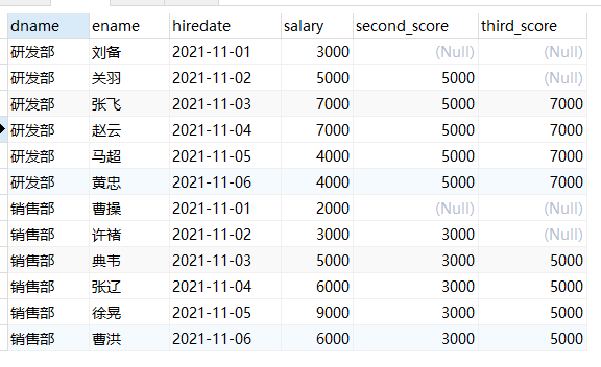
Task: Click second_score 3000 in 徐晃's row
Action: tap(415, 313)
